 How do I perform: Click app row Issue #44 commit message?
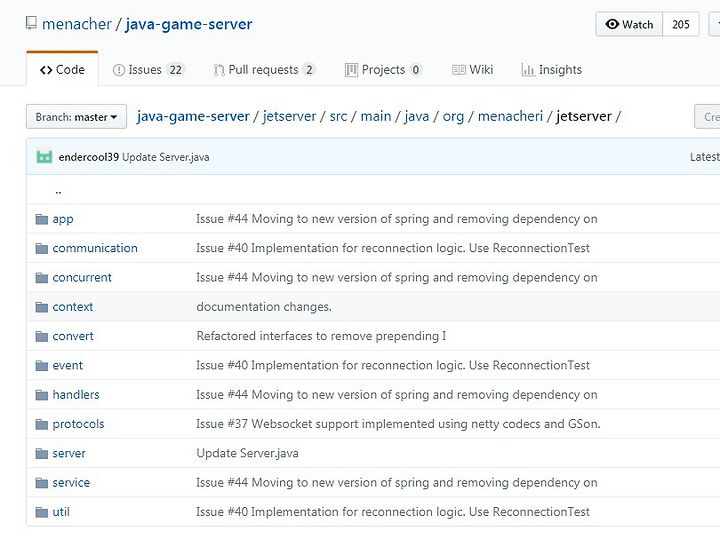coord(397,219)
